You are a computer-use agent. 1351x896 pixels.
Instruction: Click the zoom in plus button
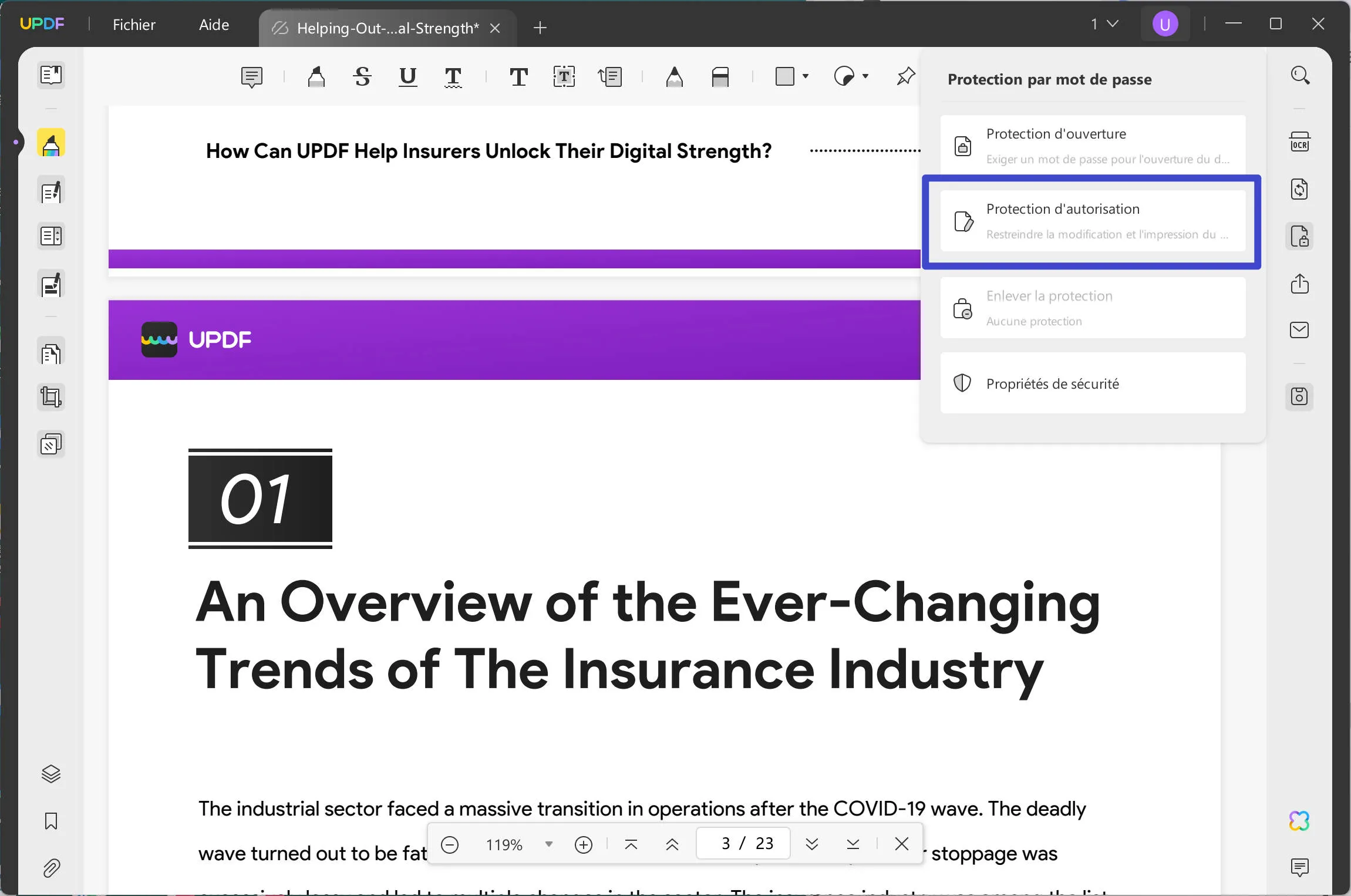pyautogui.click(x=583, y=844)
